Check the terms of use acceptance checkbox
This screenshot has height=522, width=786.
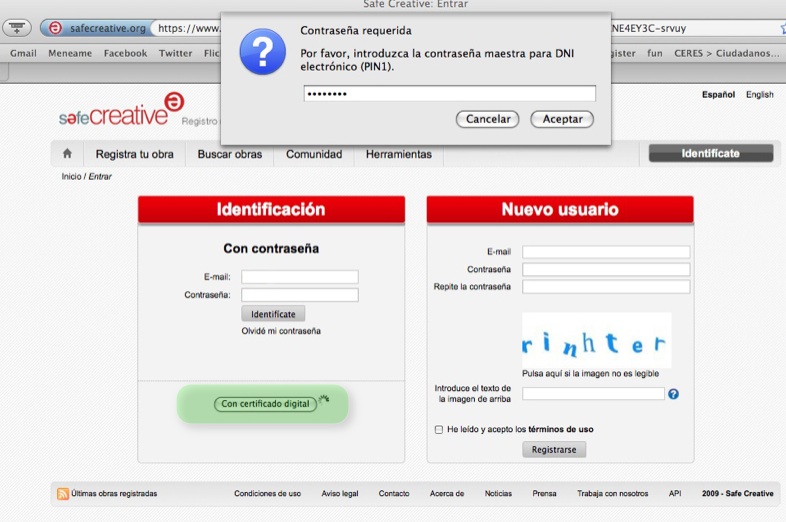[439, 429]
